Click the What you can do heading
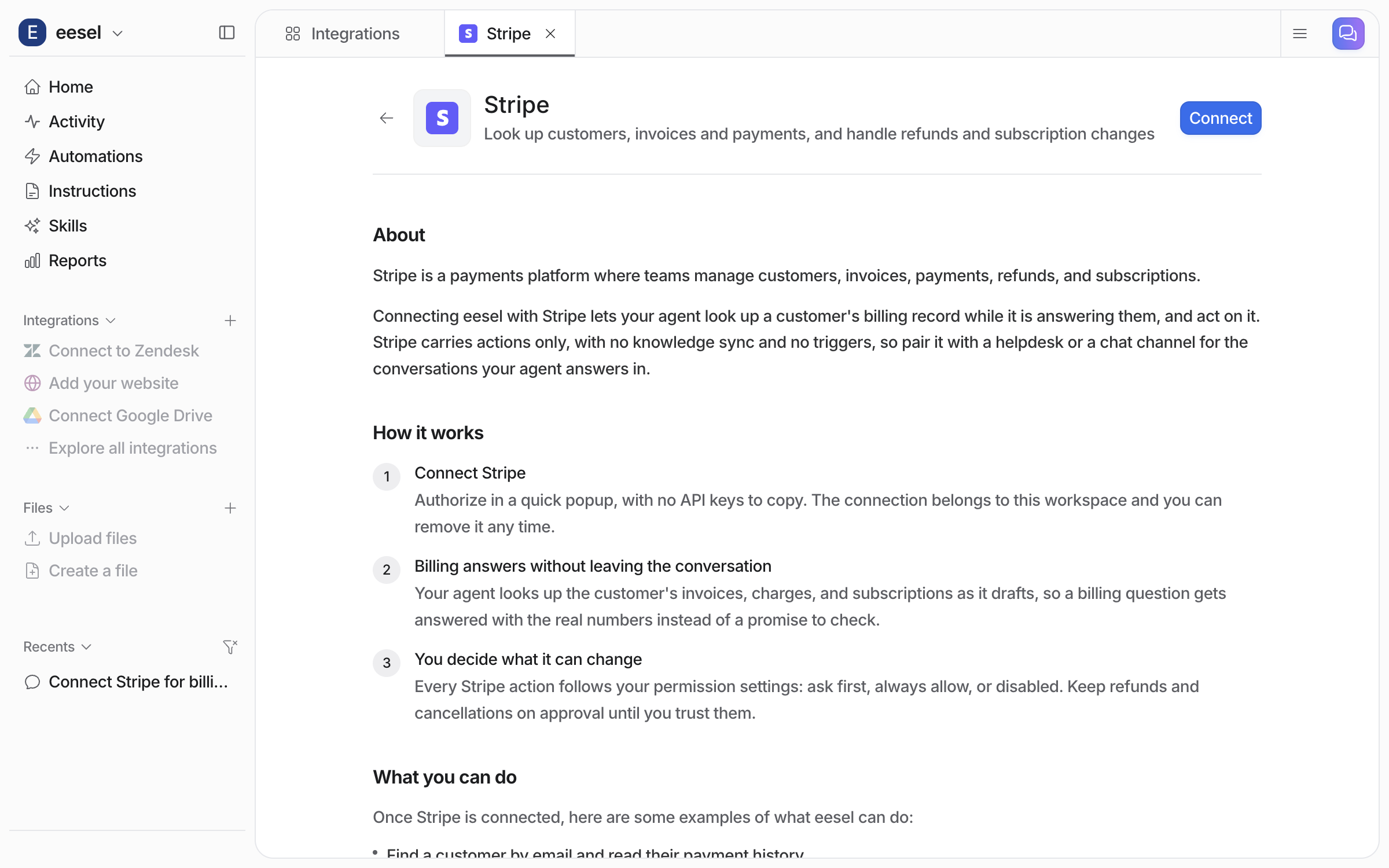This screenshot has width=1389, height=868. tap(444, 777)
